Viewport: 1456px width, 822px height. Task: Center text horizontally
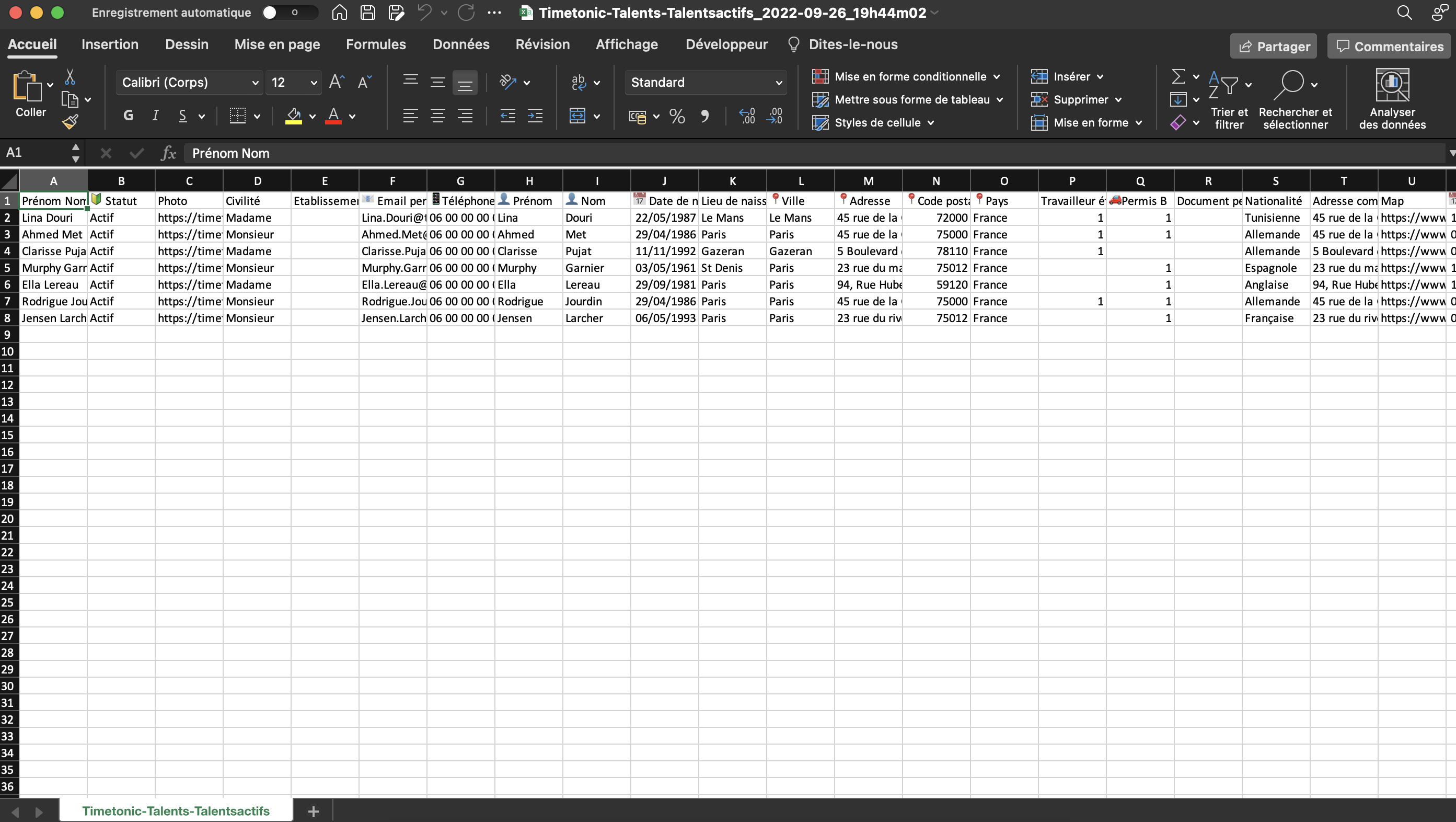point(437,116)
